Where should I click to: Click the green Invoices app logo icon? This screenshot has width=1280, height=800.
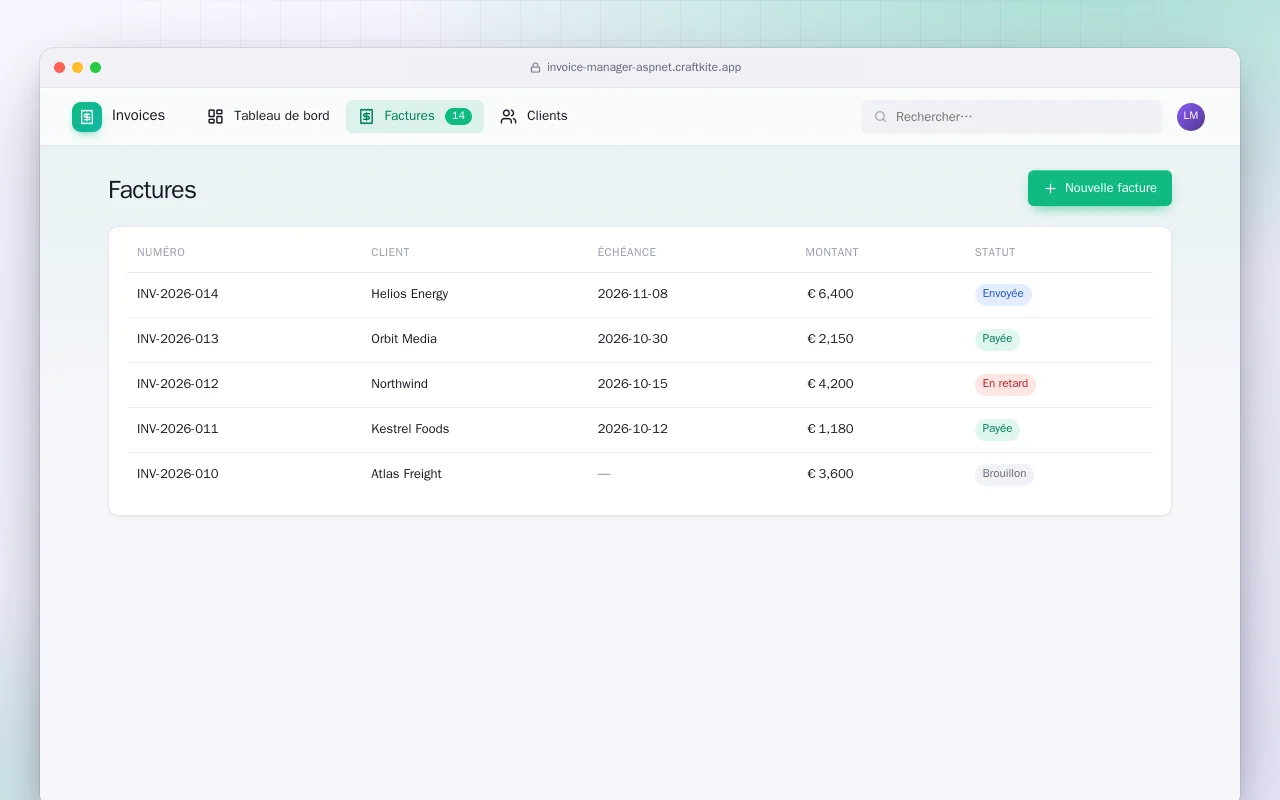click(87, 117)
